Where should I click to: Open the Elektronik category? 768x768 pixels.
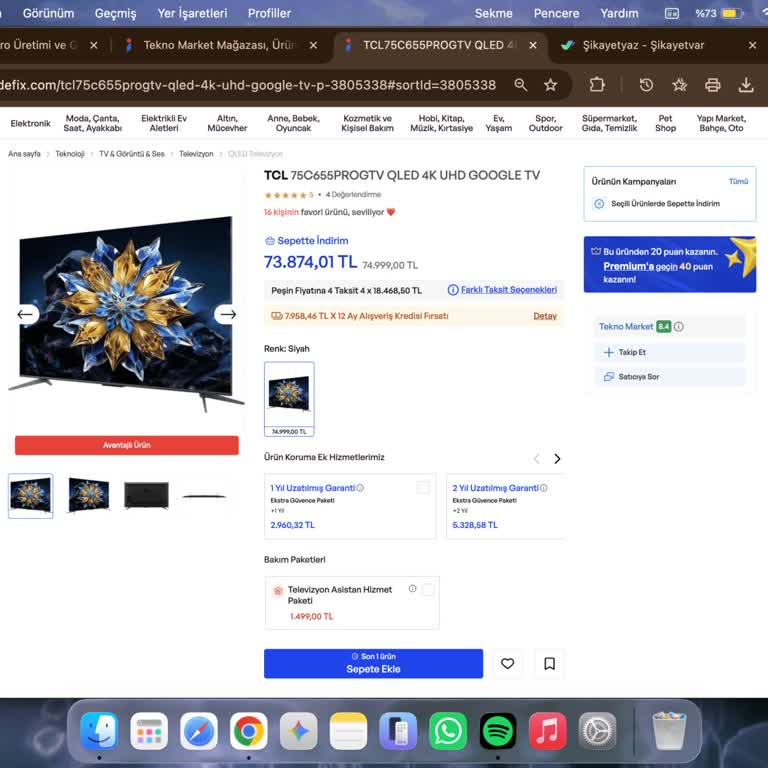(x=30, y=123)
